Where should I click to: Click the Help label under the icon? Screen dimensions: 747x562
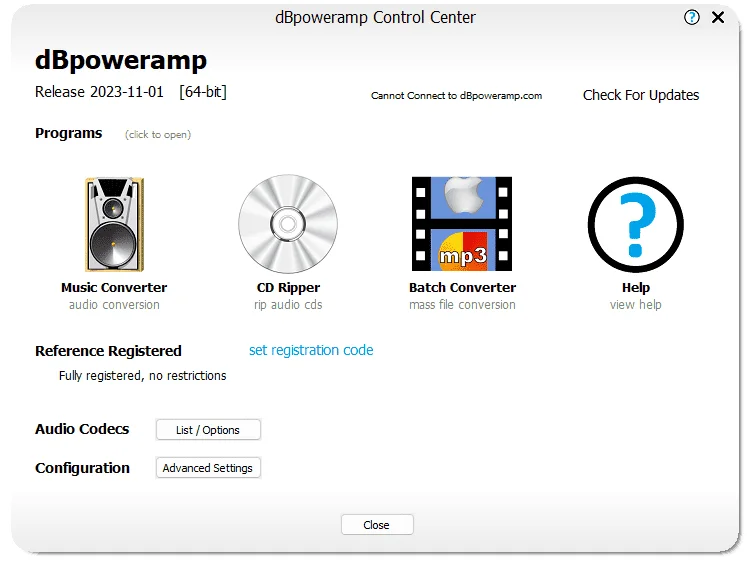(636, 288)
